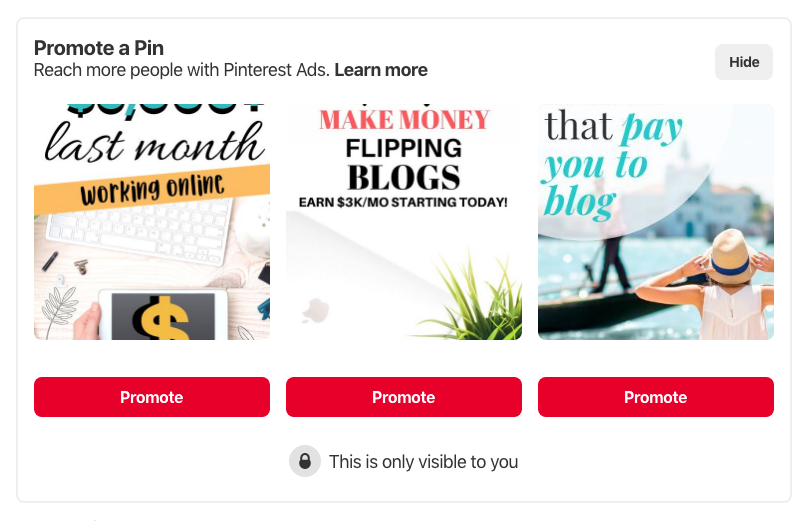This screenshot has width=799, height=521.
Task: Open the Learn more link
Action: [x=381, y=70]
